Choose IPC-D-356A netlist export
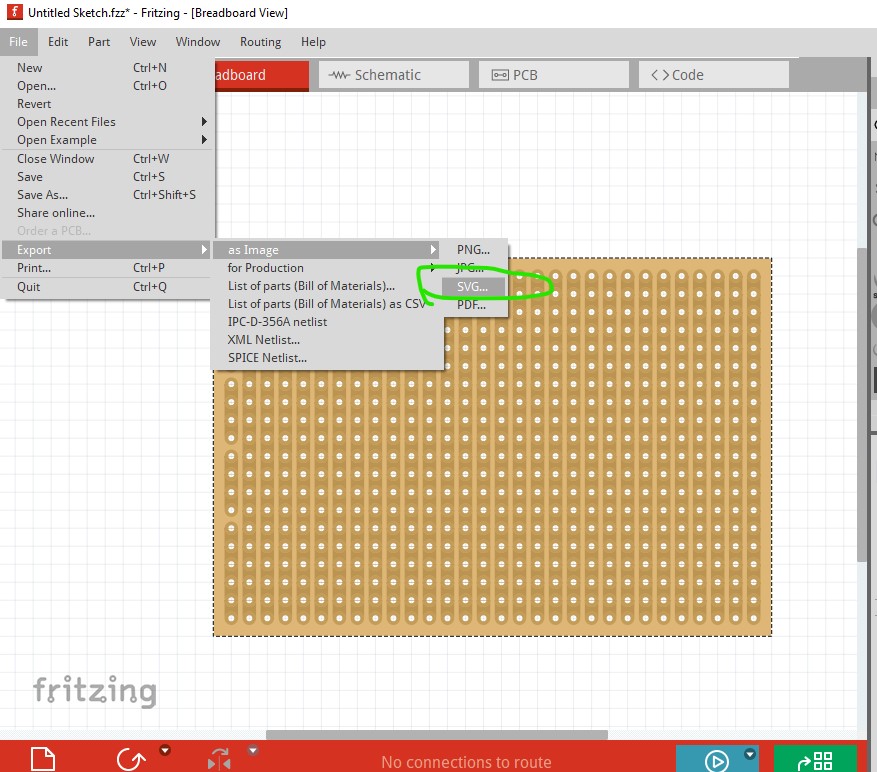 (277, 322)
